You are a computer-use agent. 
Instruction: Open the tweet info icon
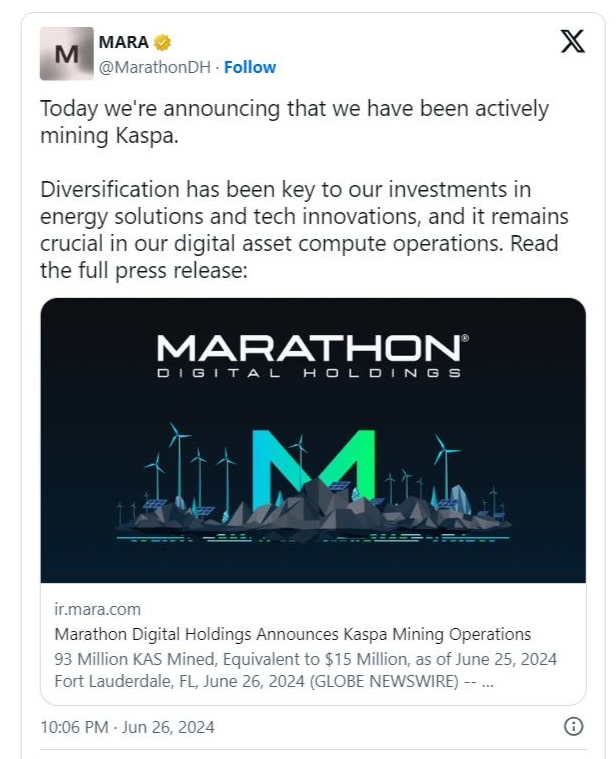pyautogui.click(x=574, y=727)
